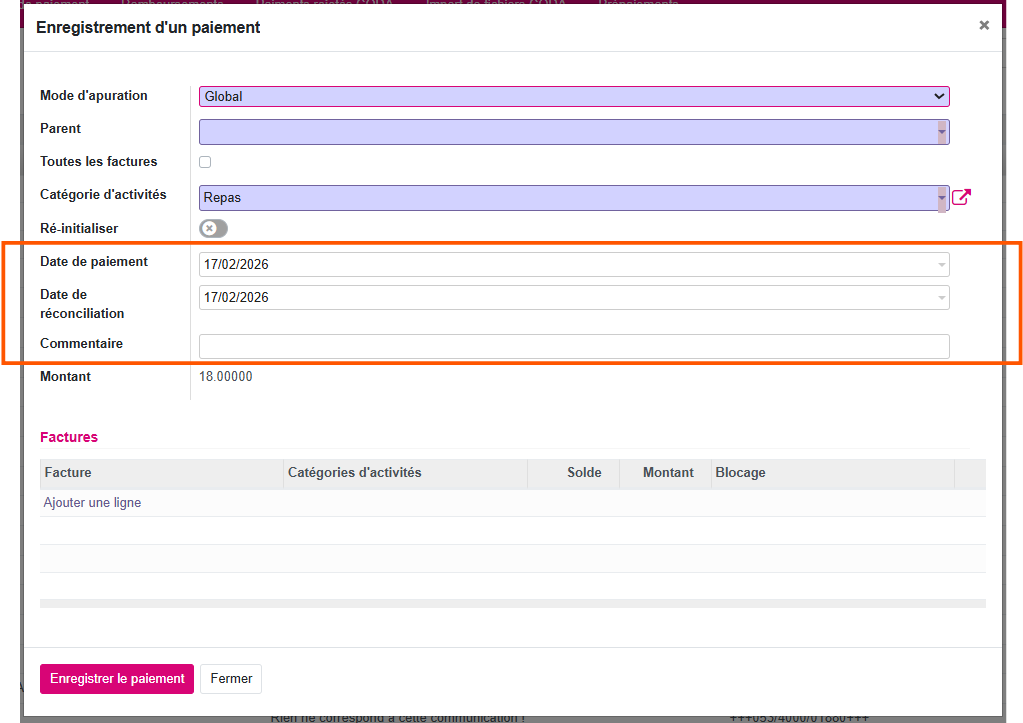Click the Date de paiement field

pyautogui.click(x=566, y=265)
